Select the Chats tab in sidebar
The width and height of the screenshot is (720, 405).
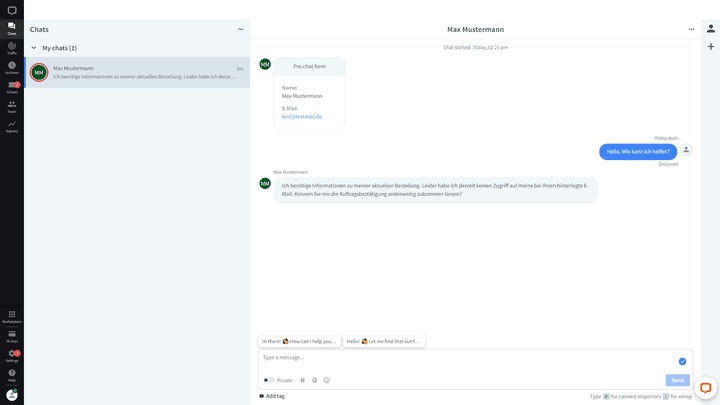(12, 28)
